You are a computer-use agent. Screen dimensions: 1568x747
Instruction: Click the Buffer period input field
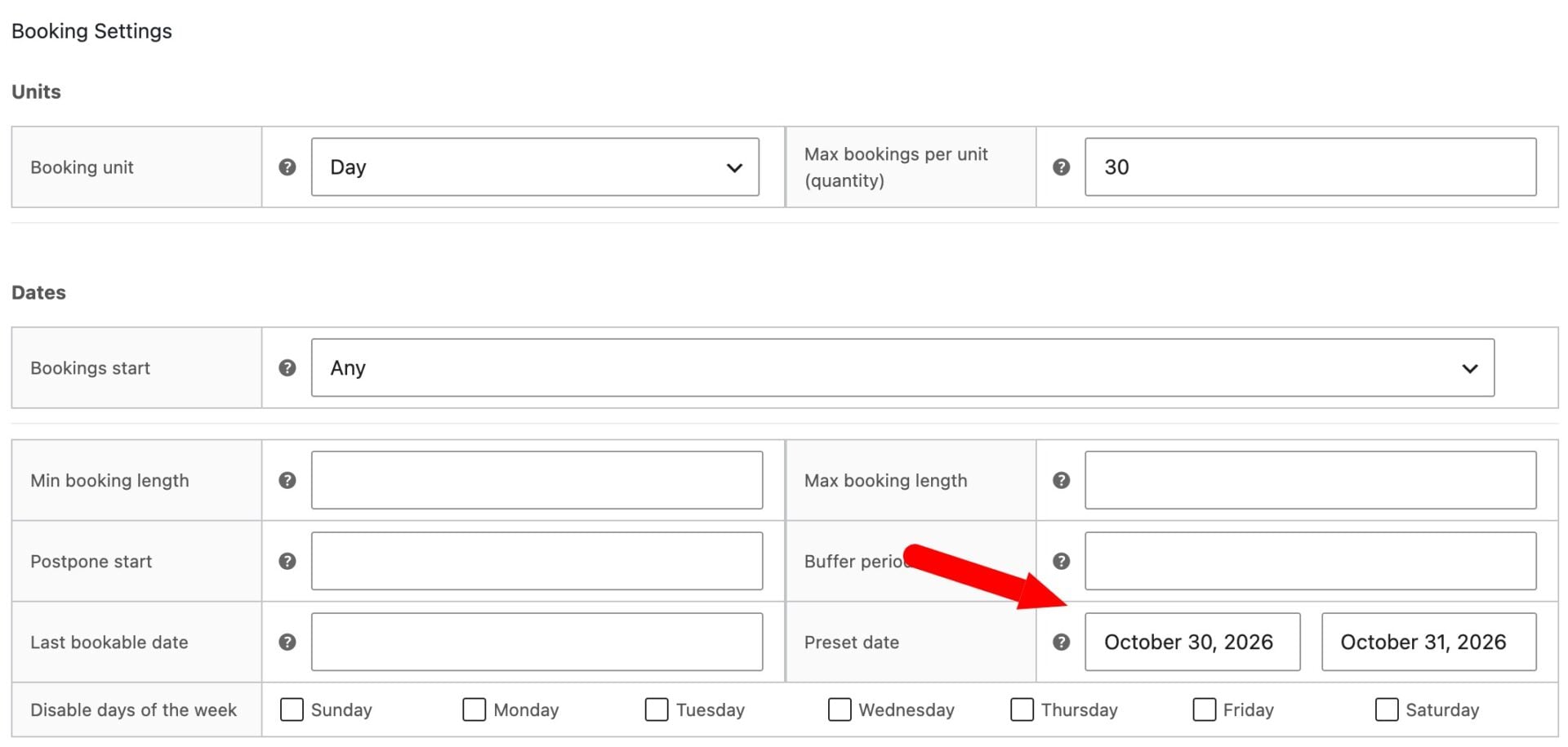coord(1310,561)
